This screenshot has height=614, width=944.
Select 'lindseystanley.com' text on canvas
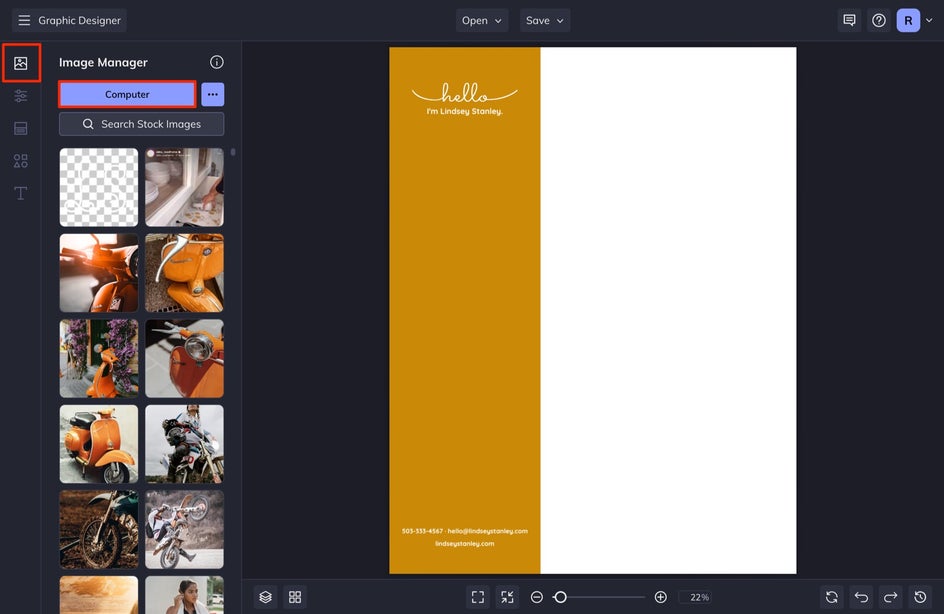pyautogui.click(x=465, y=544)
